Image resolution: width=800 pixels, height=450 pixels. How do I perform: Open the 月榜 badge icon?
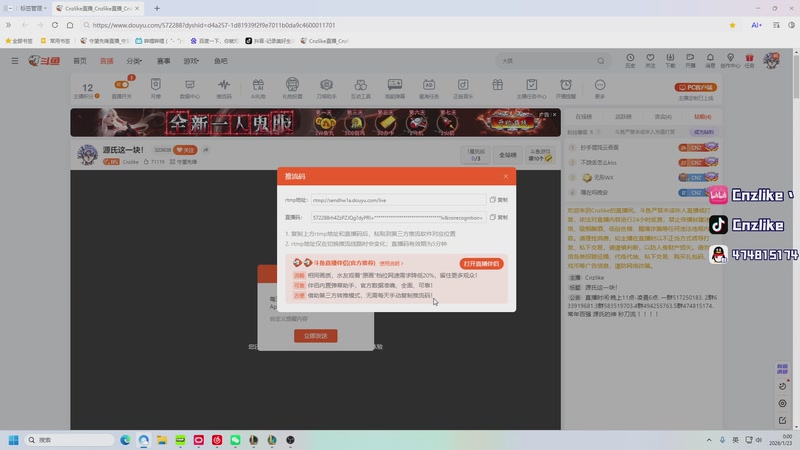click(x=156, y=88)
